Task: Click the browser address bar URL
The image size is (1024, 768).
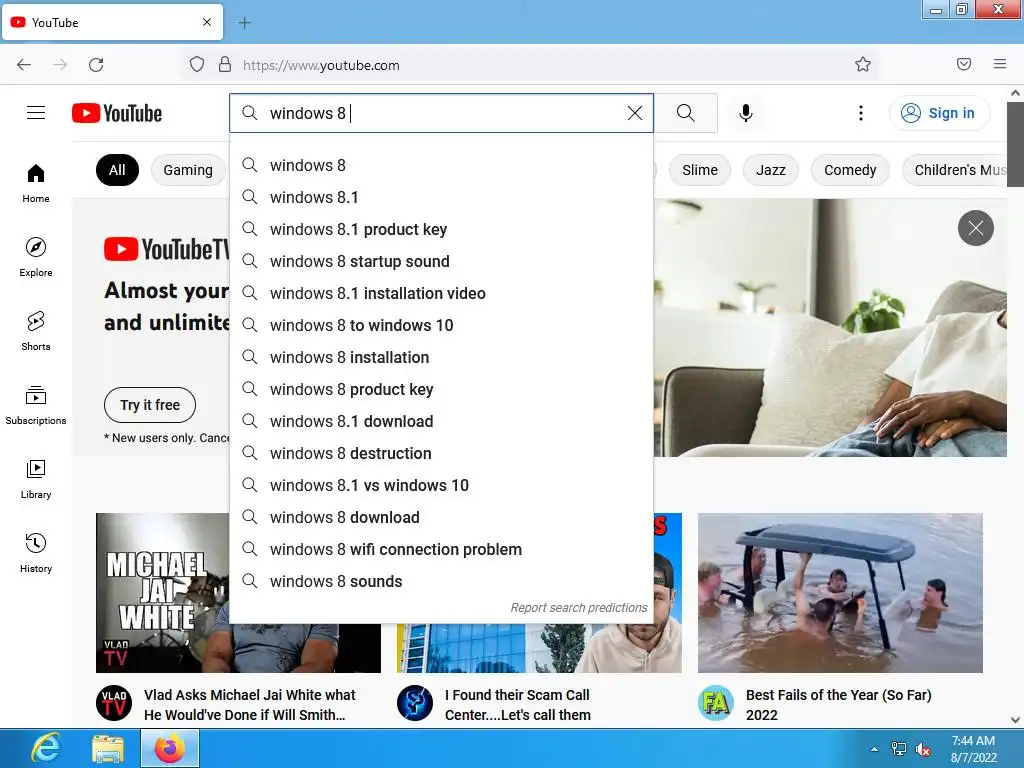Action: pos(321,65)
